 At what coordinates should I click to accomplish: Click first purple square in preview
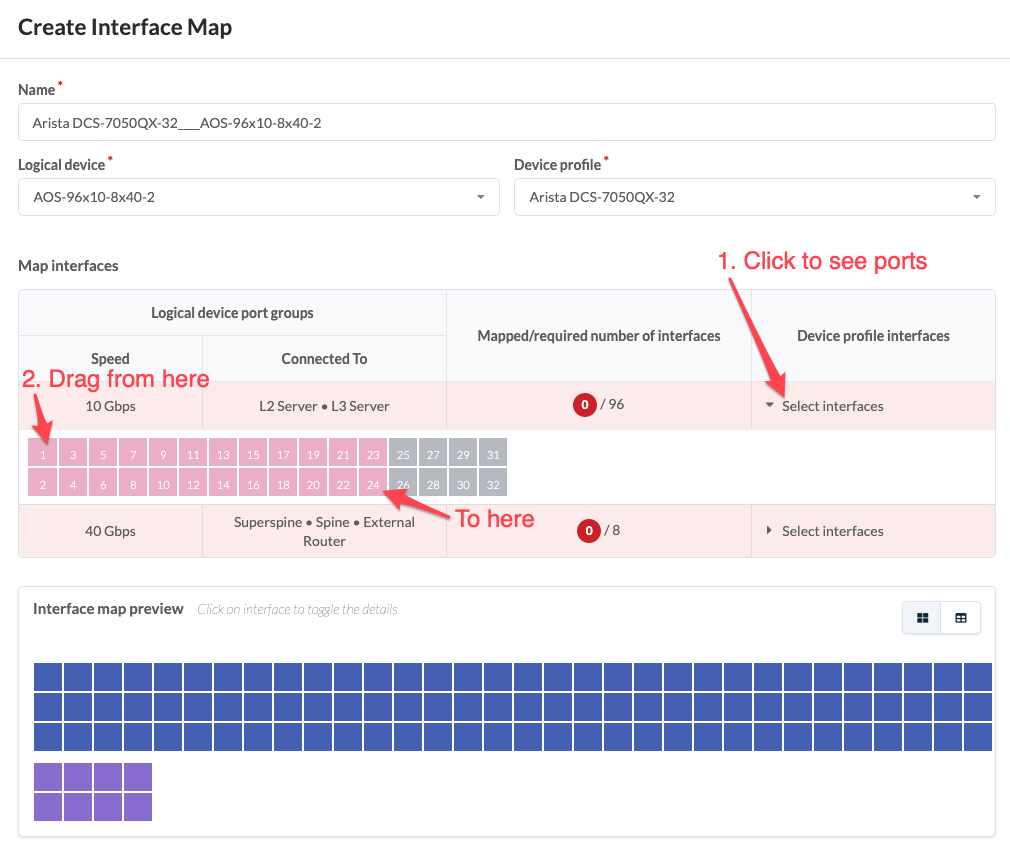48,777
